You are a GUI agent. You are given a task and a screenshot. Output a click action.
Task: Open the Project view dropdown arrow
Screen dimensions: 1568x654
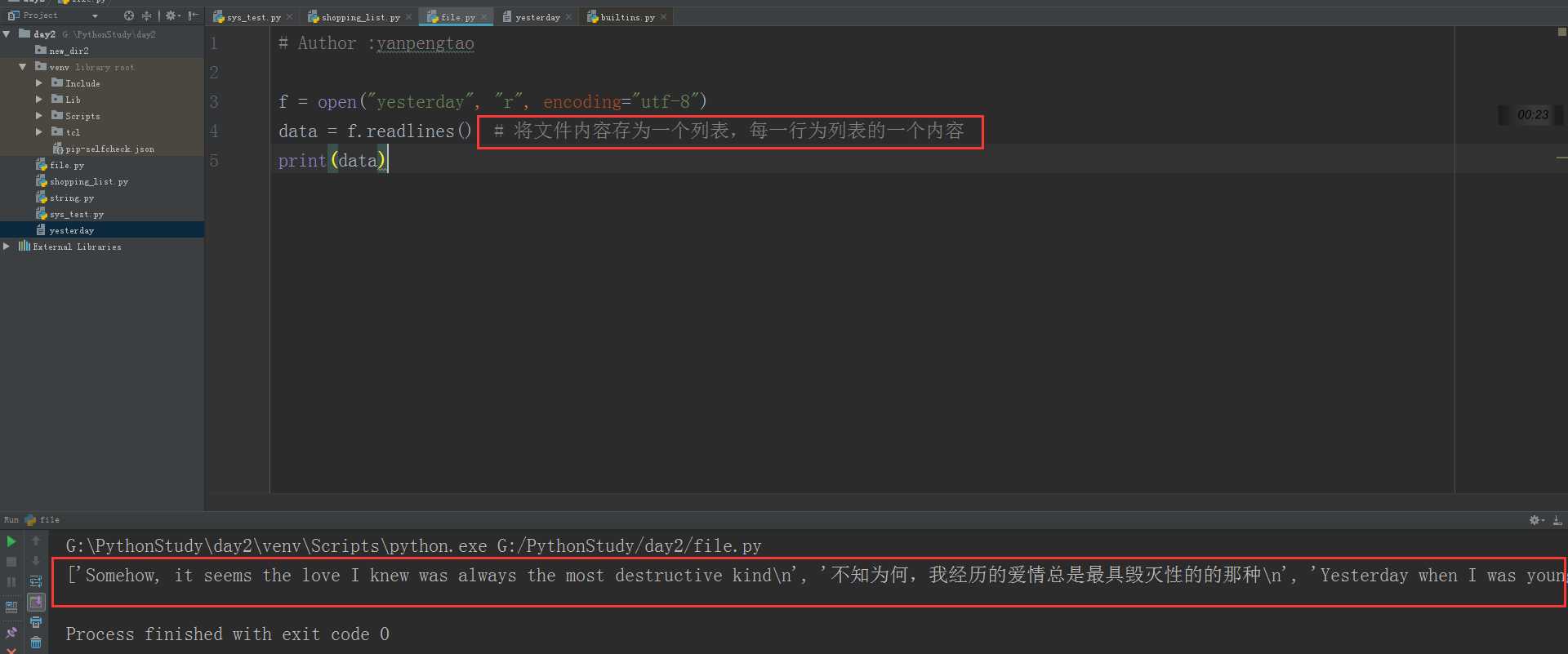click(x=95, y=16)
